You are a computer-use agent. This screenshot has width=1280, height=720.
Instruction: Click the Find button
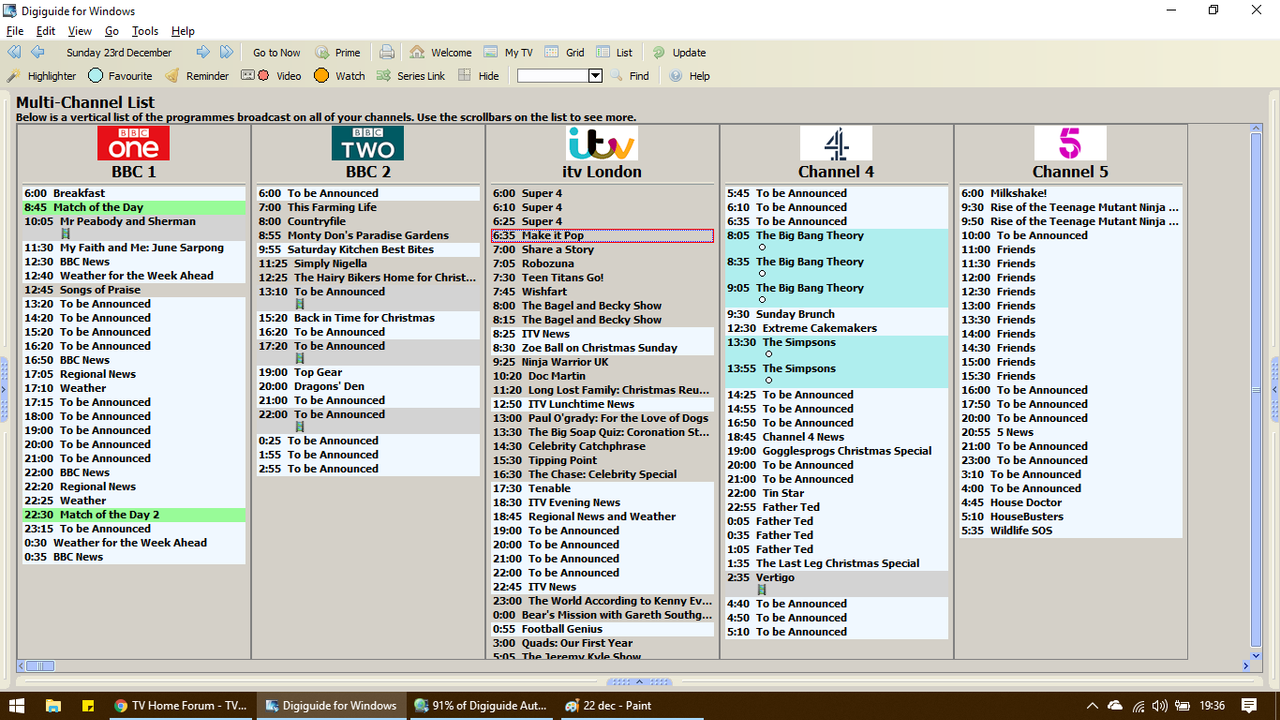pos(629,76)
